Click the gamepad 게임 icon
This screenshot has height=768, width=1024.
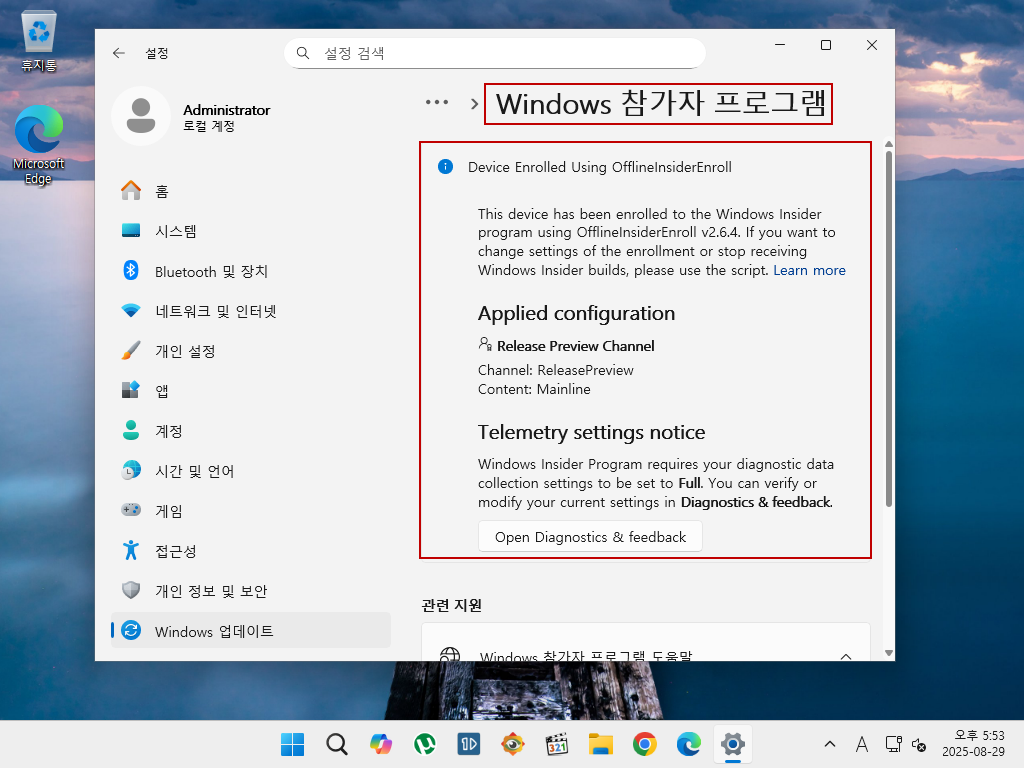(x=131, y=509)
